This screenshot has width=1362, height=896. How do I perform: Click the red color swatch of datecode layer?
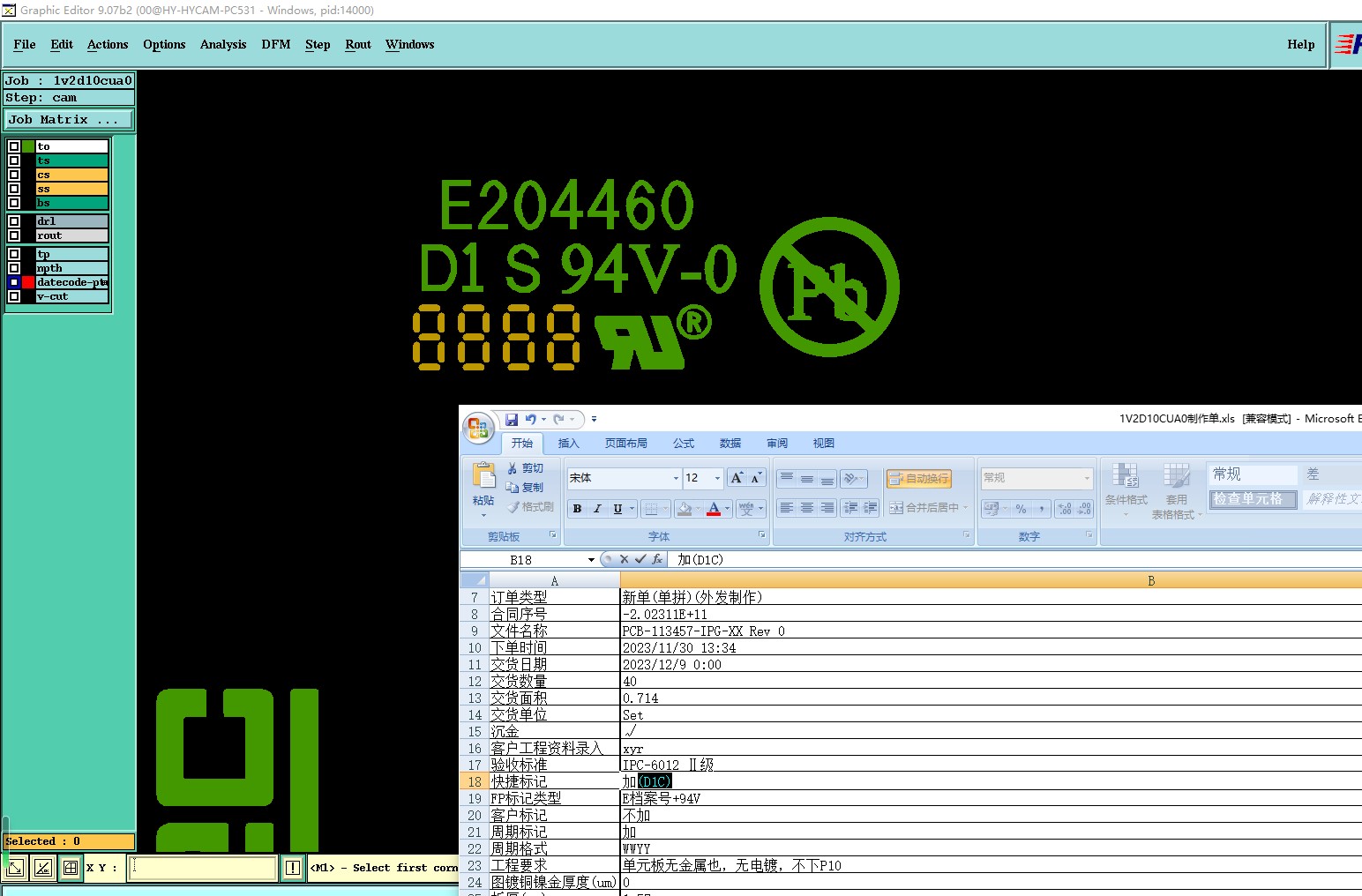(29, 282)
